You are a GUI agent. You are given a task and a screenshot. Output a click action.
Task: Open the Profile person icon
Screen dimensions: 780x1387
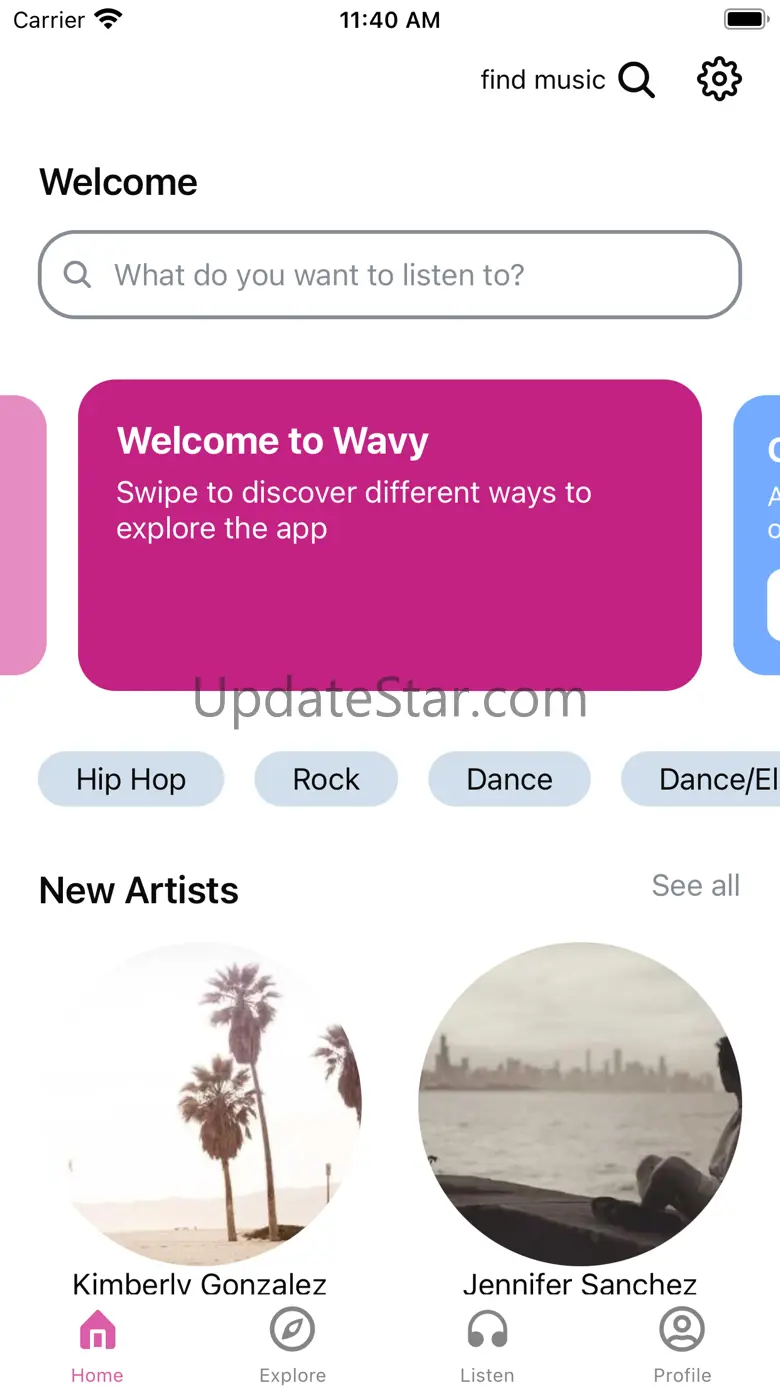(682, 1330)
